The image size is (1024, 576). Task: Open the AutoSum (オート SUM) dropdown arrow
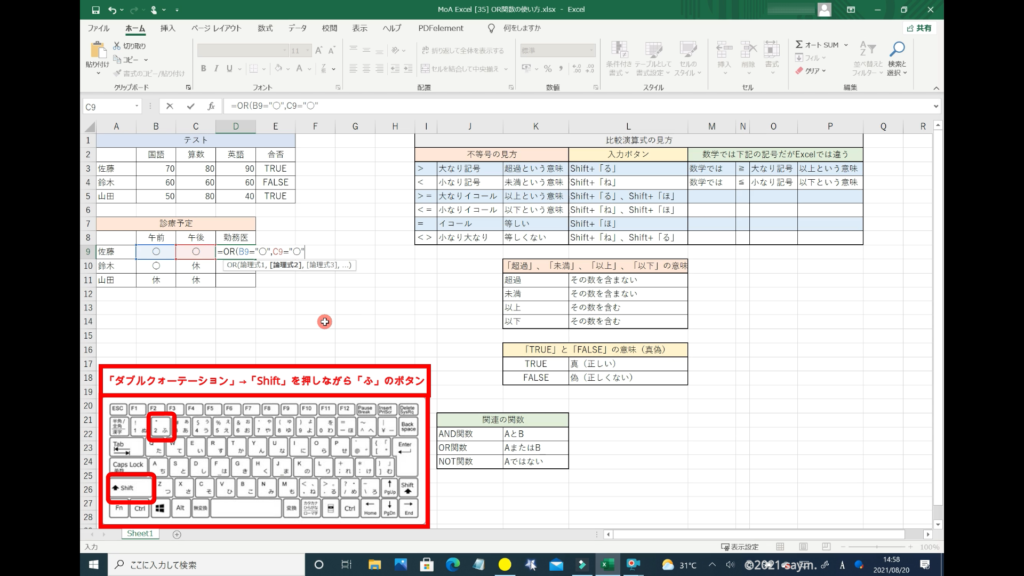pyautogui.click(x=847, y=45)
